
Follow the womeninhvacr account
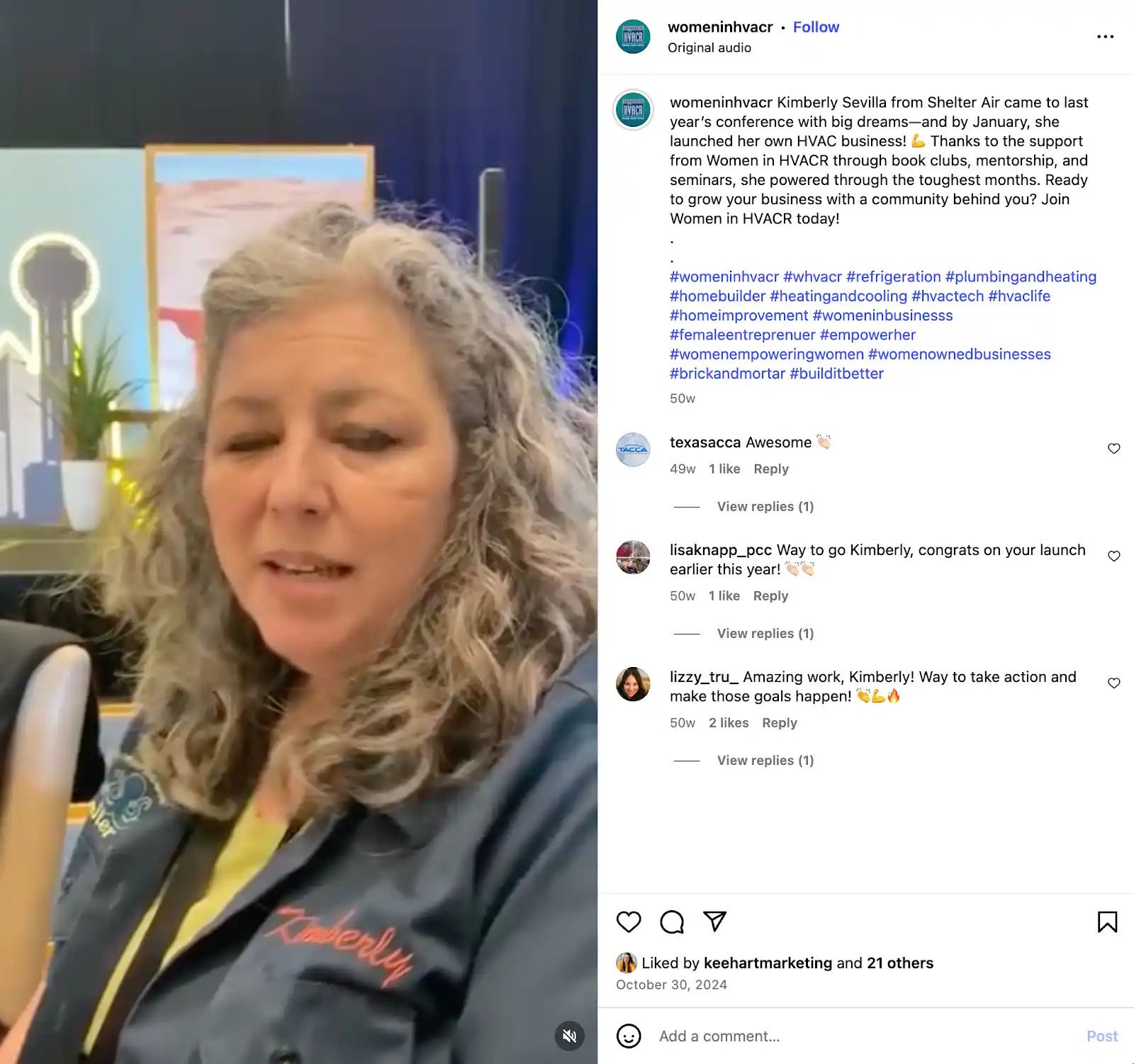pos(816,27)
